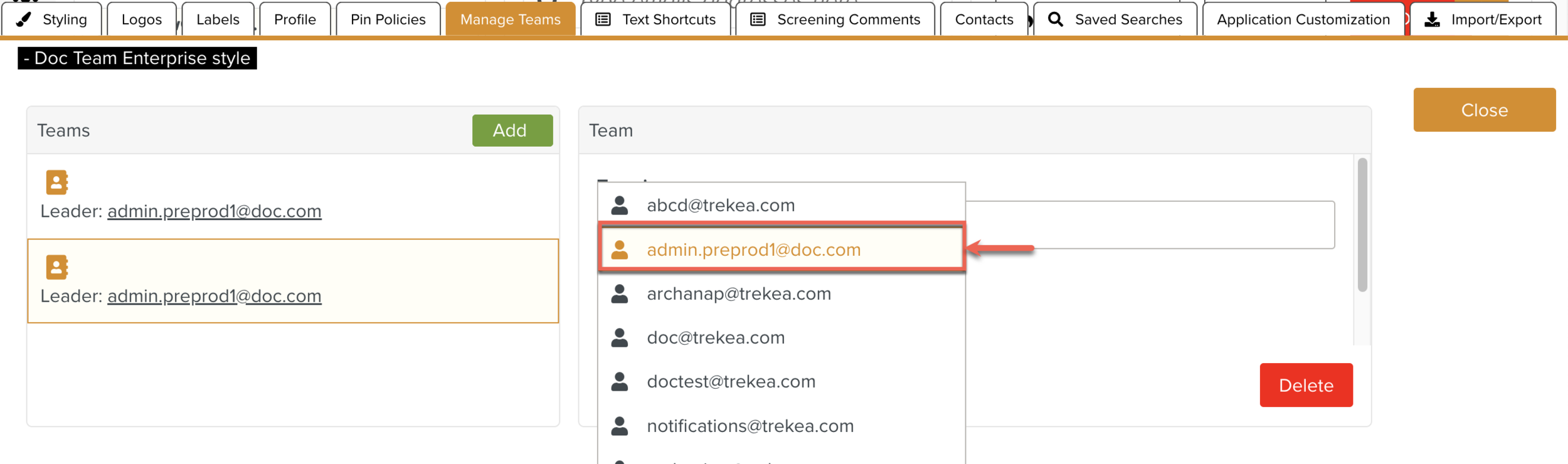Click the Team panel vertical scrollbar

tap(1362, 224)
